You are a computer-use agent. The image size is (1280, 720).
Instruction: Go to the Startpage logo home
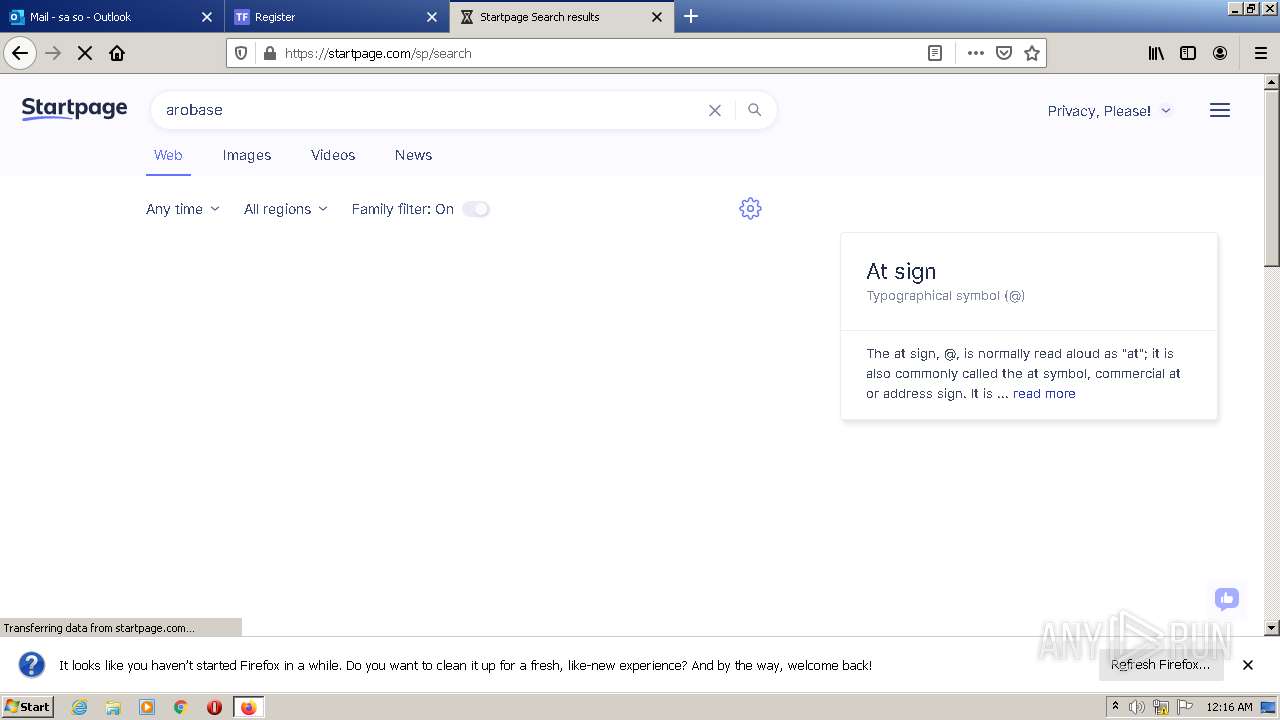pos(74,109)
